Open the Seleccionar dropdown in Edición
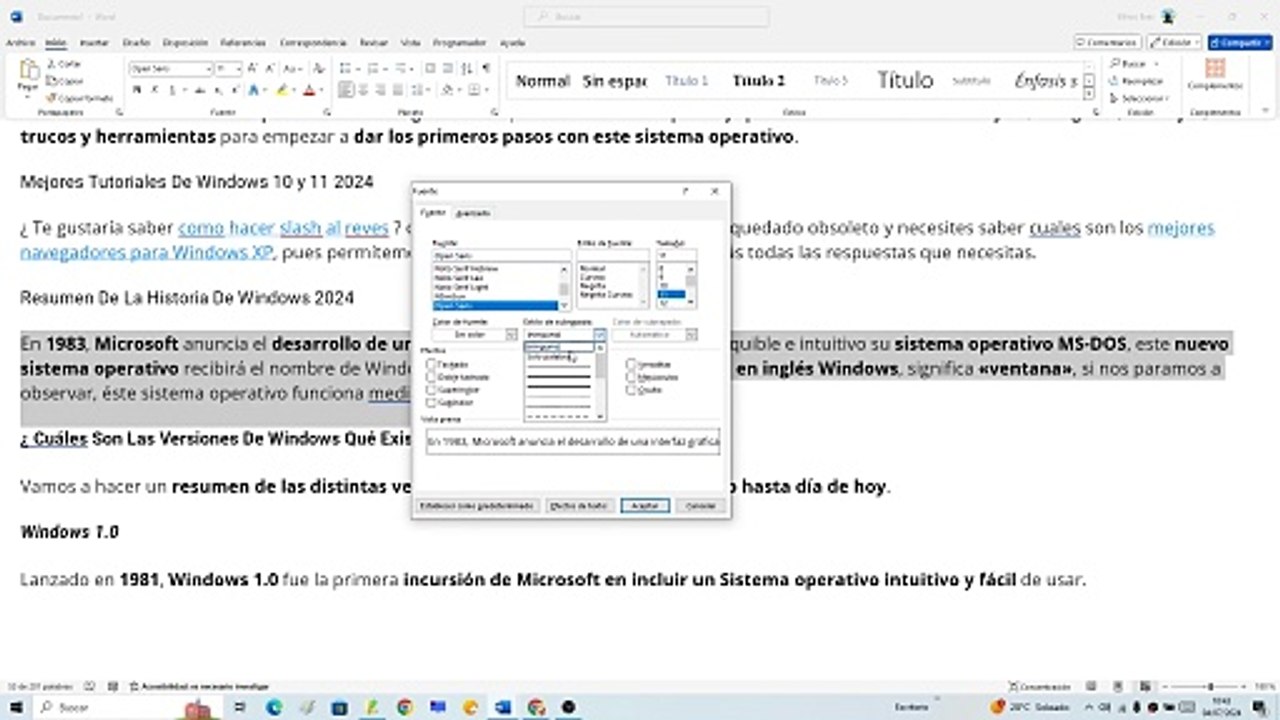 pos(1140,98)
